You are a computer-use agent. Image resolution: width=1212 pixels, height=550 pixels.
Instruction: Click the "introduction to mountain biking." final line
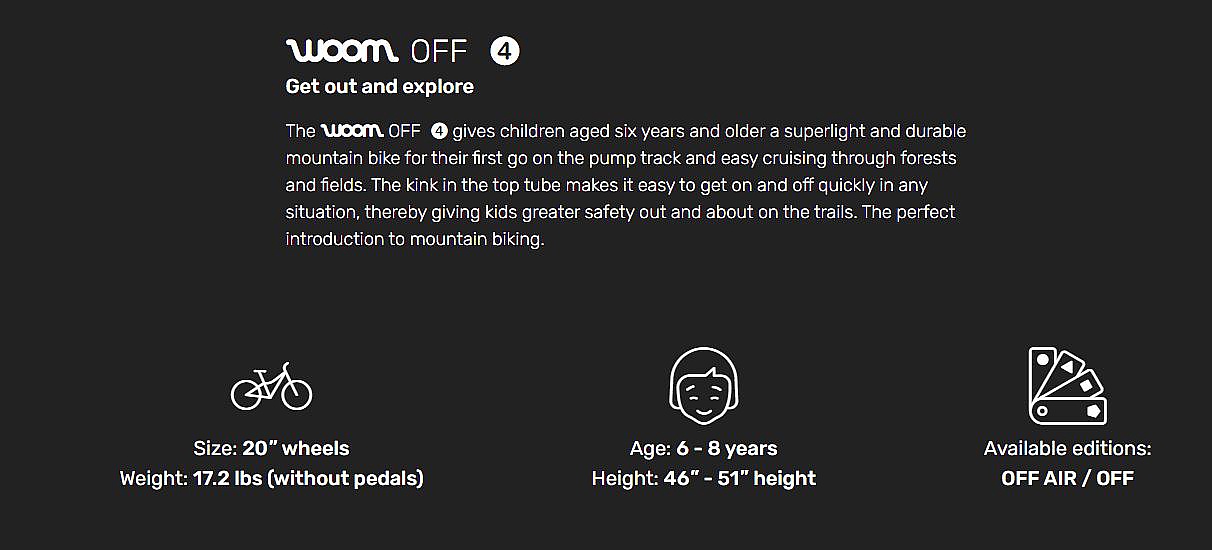tap(414, 240)
